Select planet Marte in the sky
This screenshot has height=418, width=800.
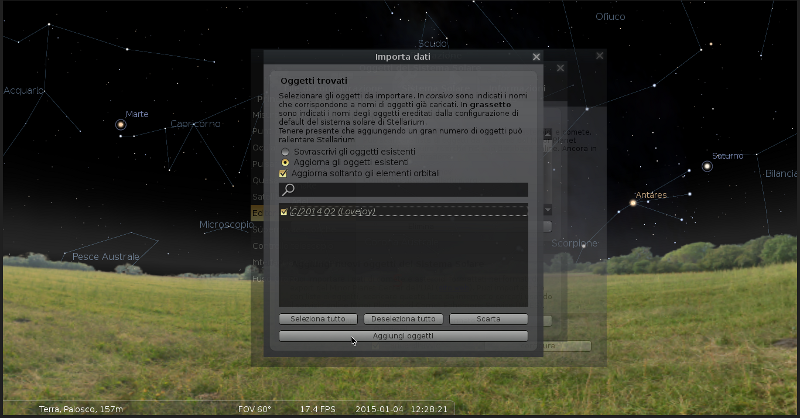tap(121, 125)
